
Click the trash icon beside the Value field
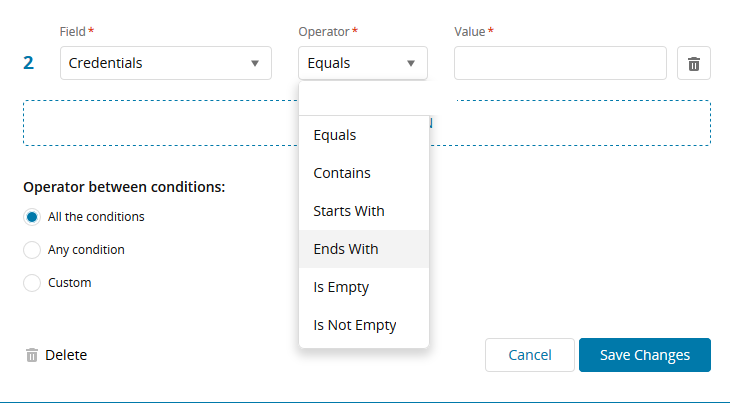(694, 64)
